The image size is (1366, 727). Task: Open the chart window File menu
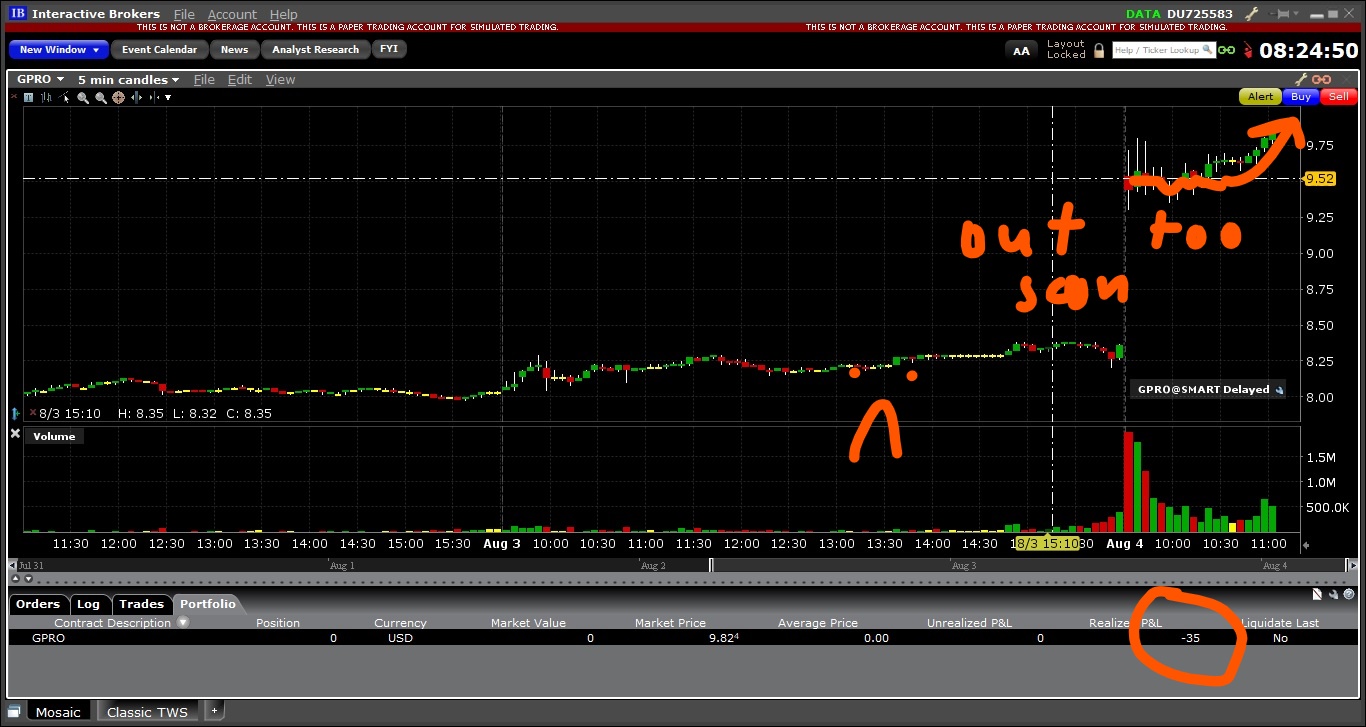pyautogui.click(x=204, y=79)
